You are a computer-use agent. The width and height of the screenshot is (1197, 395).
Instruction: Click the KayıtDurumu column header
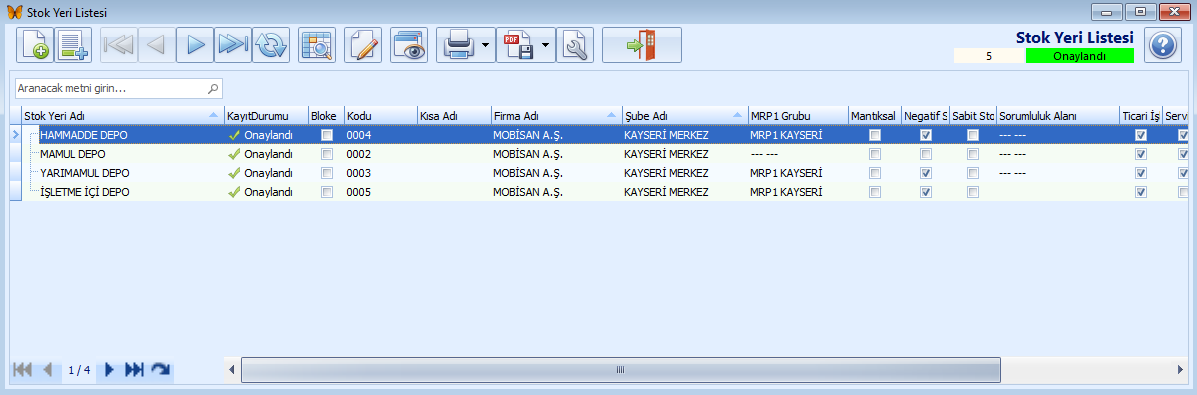click(x=266, y=115)
